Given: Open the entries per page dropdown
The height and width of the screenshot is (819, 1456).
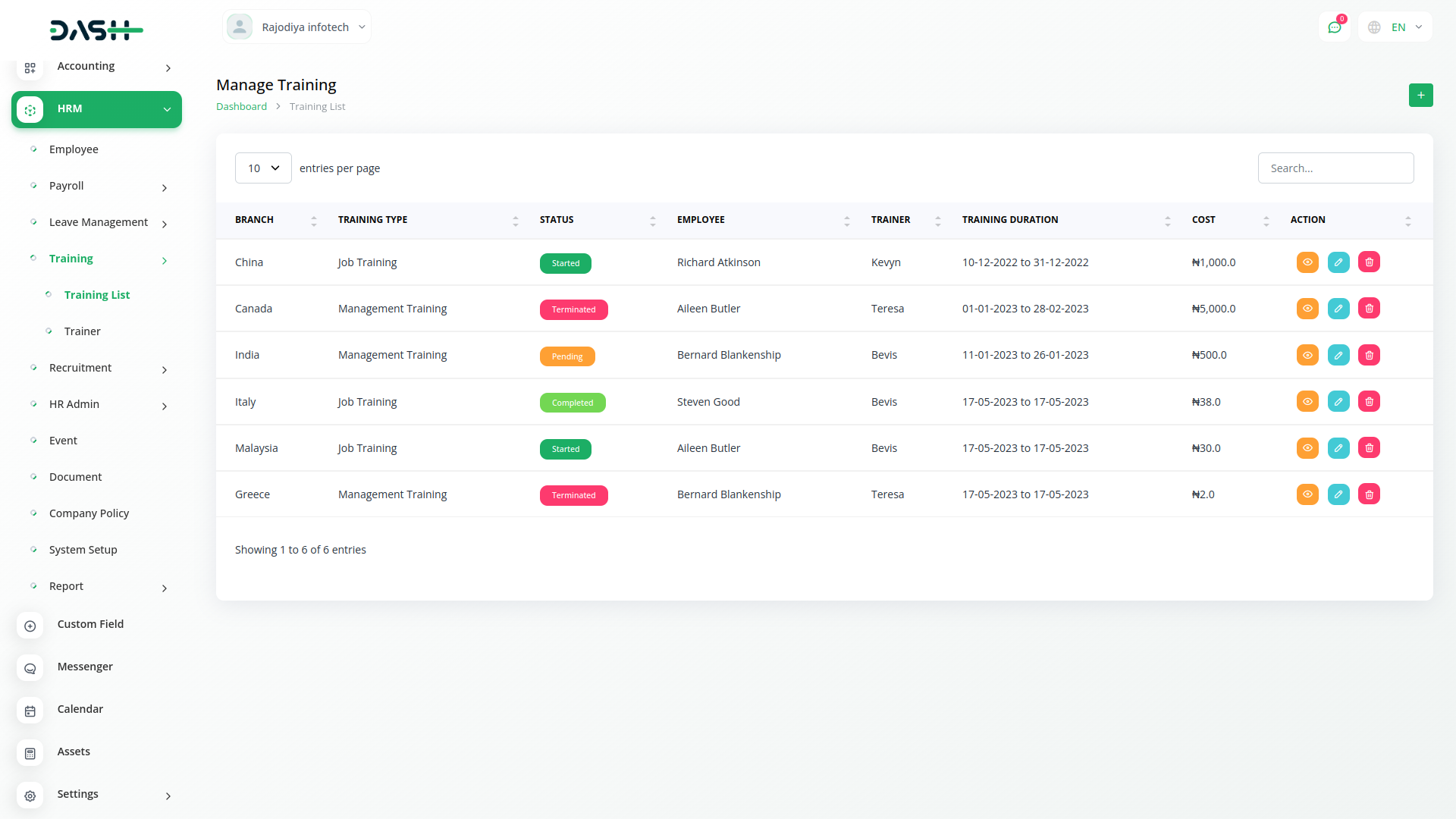Looking at the screenshot, I should click(x=263, y=168).
